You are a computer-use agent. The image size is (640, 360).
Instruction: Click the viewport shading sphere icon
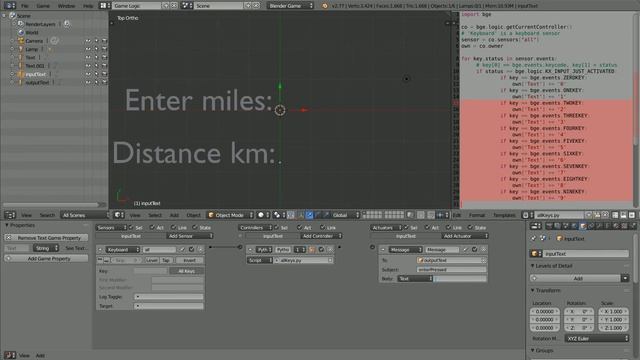(263, 215)
